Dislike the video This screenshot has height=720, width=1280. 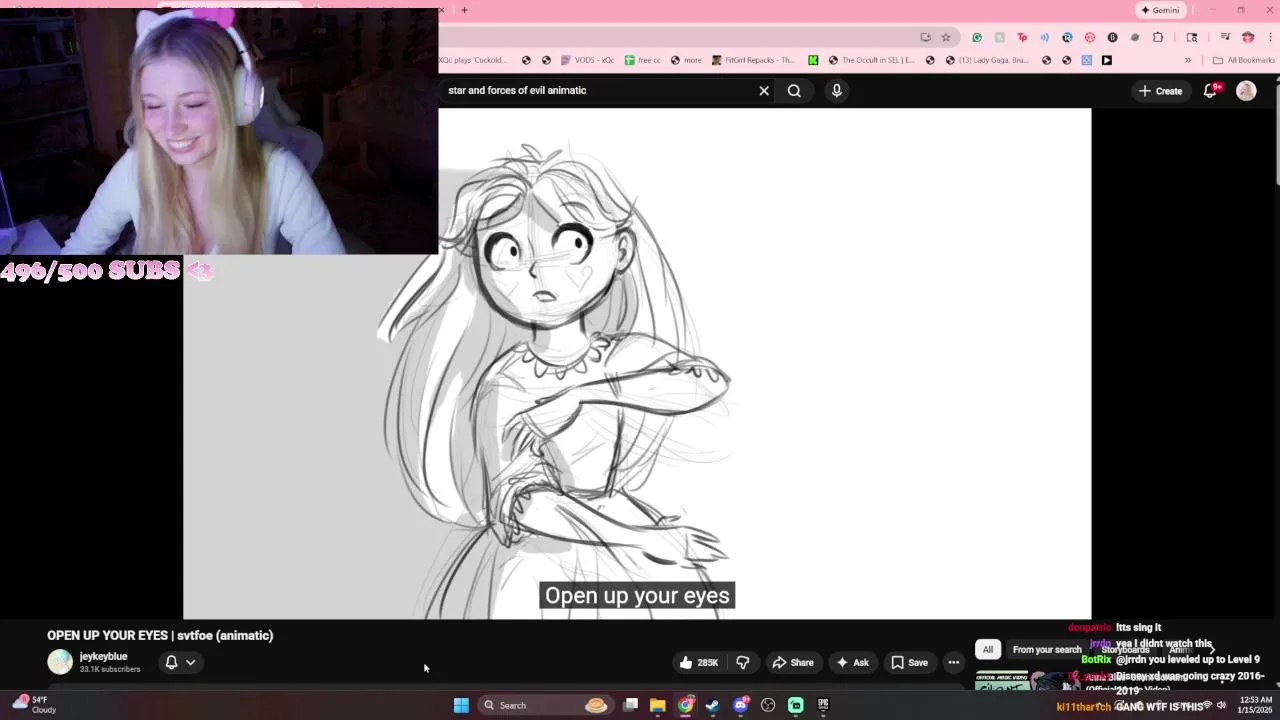[x=743, y=662]
